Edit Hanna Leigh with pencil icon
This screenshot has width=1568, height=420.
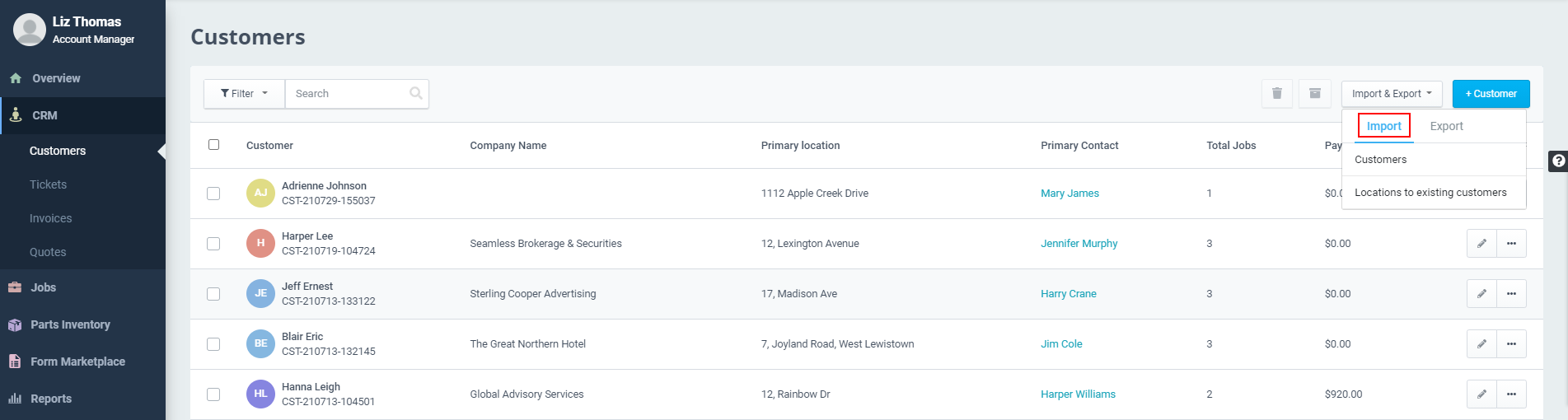tap(1481, 394)
